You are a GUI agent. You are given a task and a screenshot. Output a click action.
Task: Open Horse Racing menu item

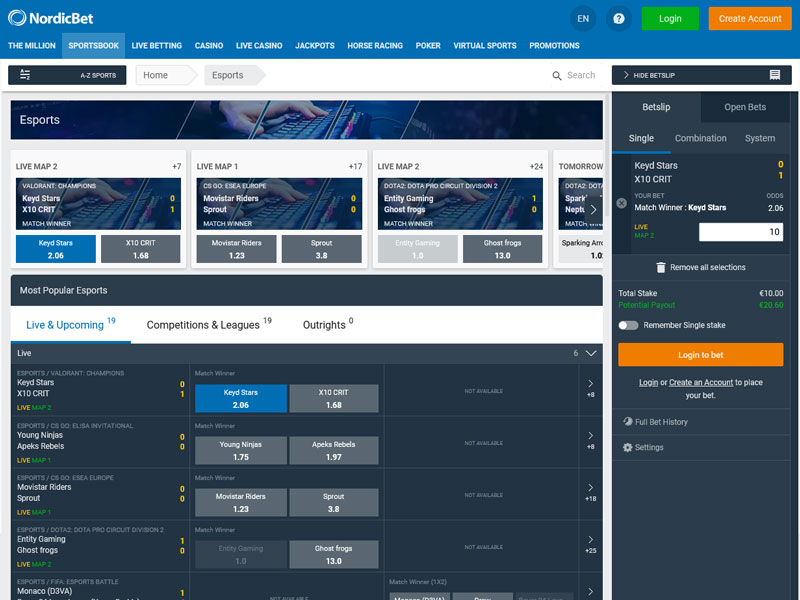(375, 45)
